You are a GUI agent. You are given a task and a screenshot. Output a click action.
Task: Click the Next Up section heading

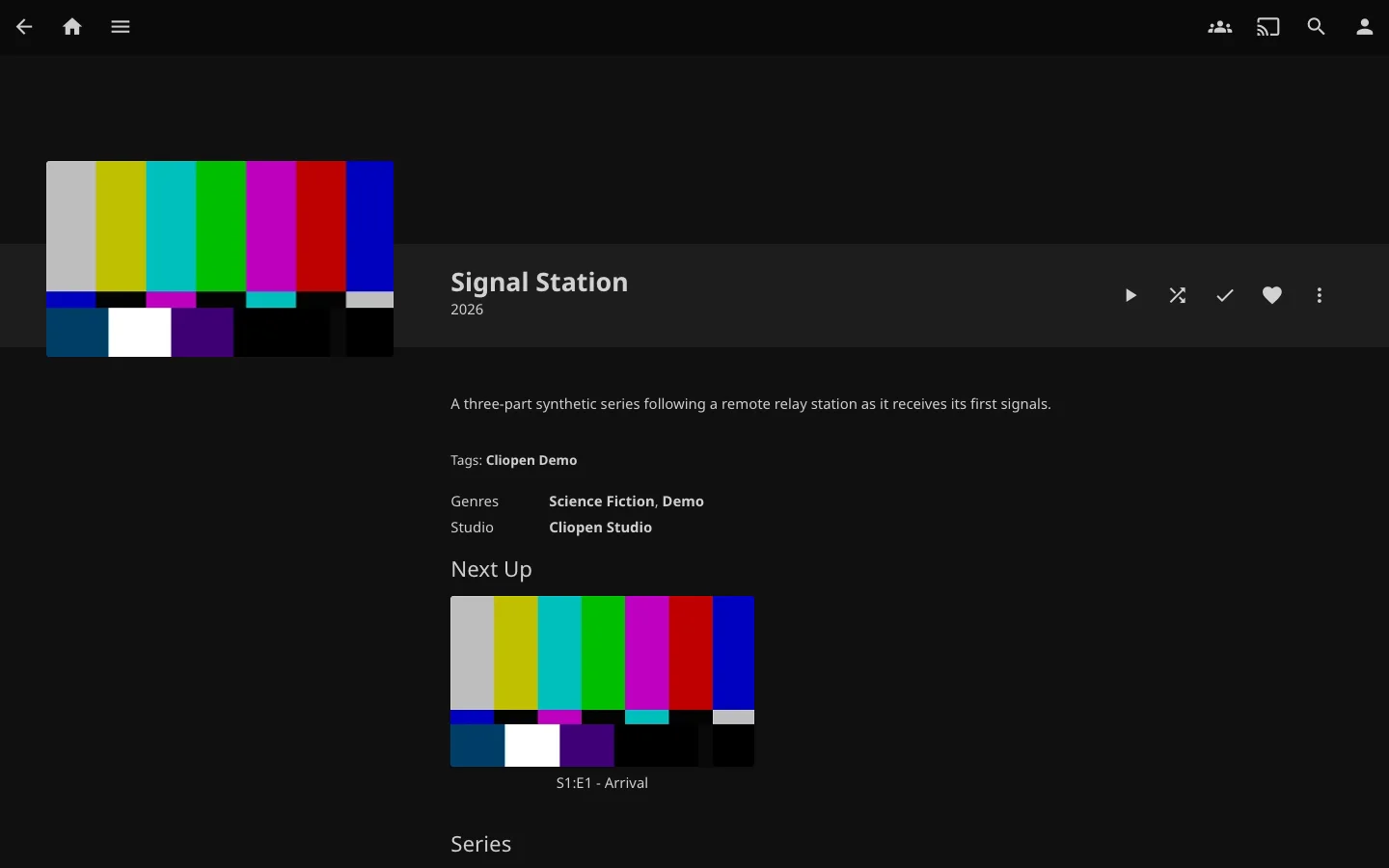tap(491, 569)
